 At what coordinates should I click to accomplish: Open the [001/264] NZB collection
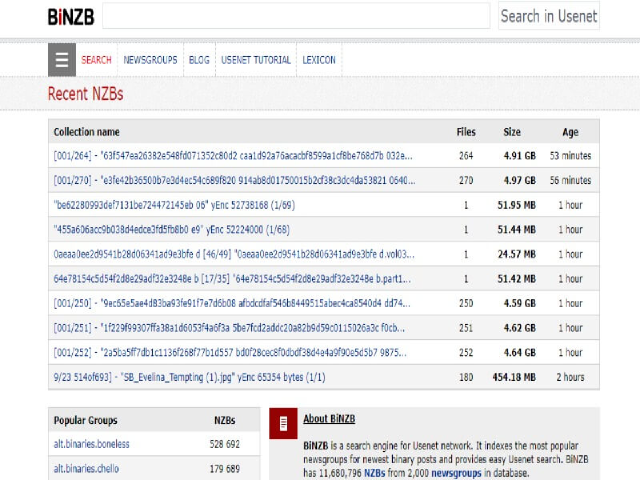[x=232, y=156]
